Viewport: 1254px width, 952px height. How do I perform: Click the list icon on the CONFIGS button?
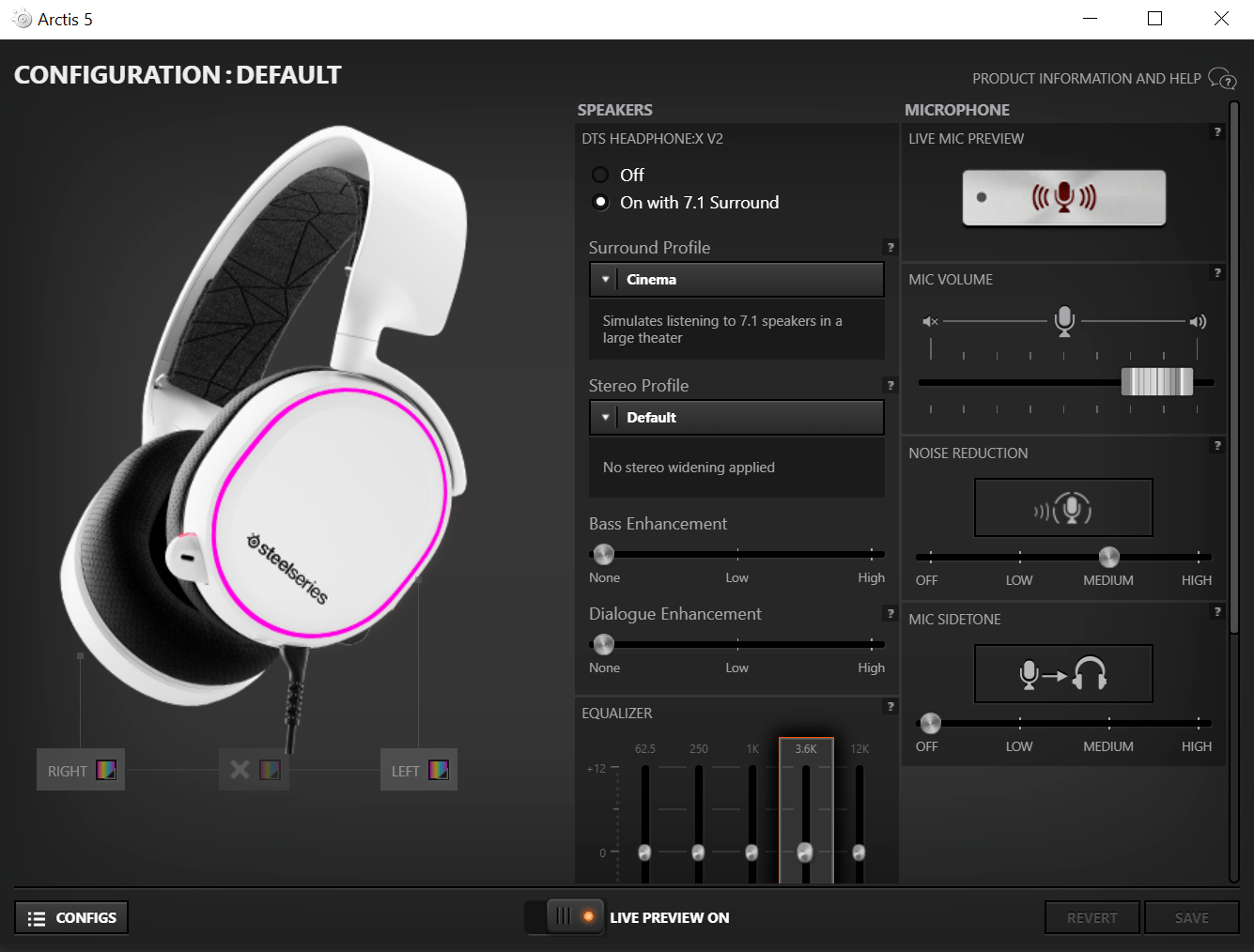[x=37, y=917]
